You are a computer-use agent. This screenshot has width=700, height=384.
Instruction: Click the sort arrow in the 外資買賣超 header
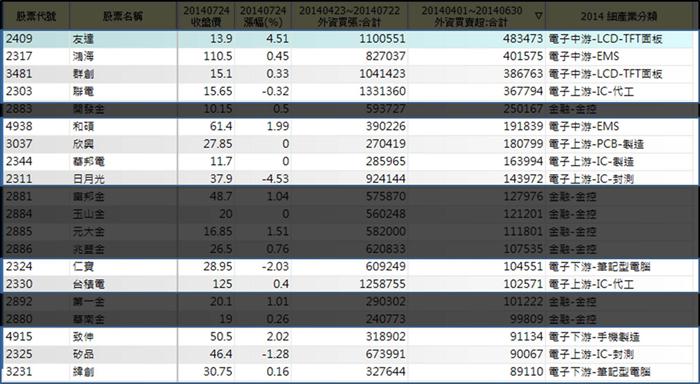pyautogui.click(x=538, y=16)
